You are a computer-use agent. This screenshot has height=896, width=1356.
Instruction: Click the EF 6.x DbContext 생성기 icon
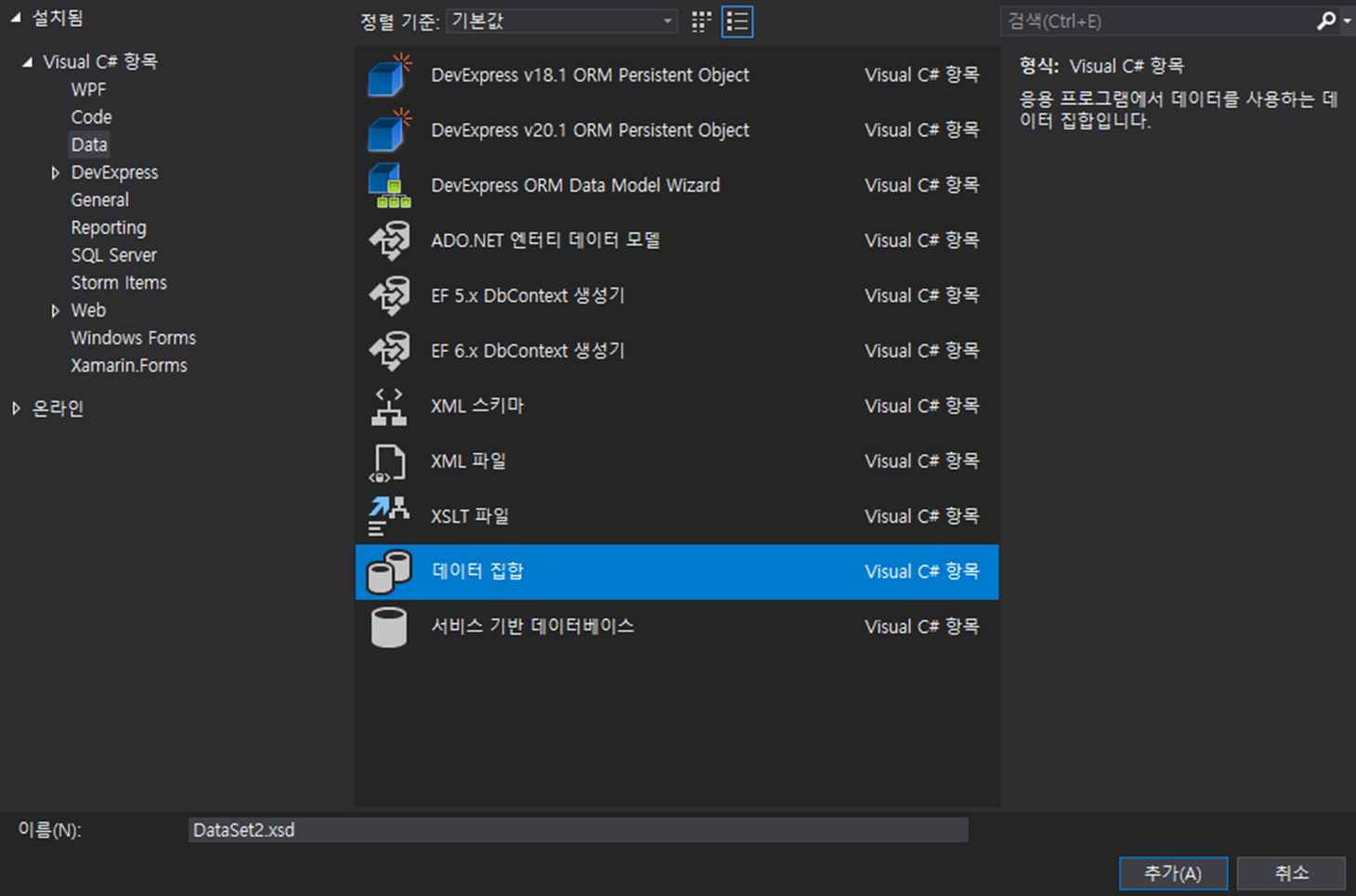coord(389,351)
